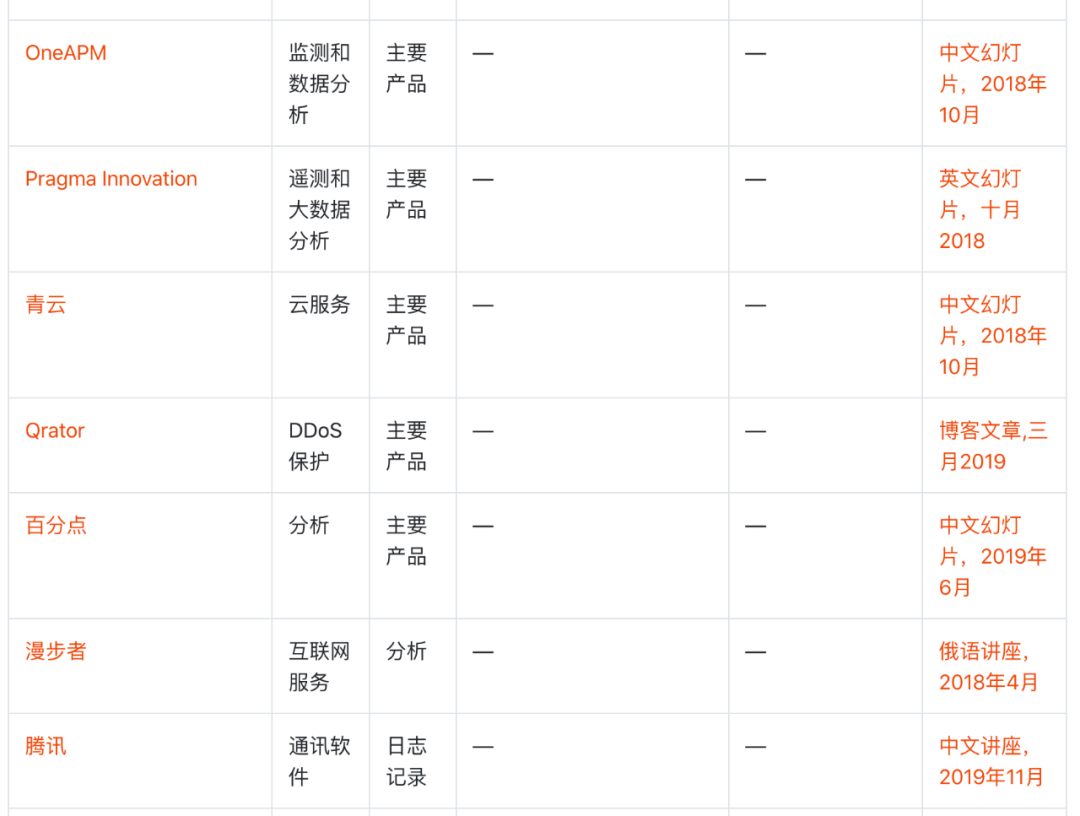
Task: Open the 英文幻灯片，十月2018 reference link
Action: (980, 210)
